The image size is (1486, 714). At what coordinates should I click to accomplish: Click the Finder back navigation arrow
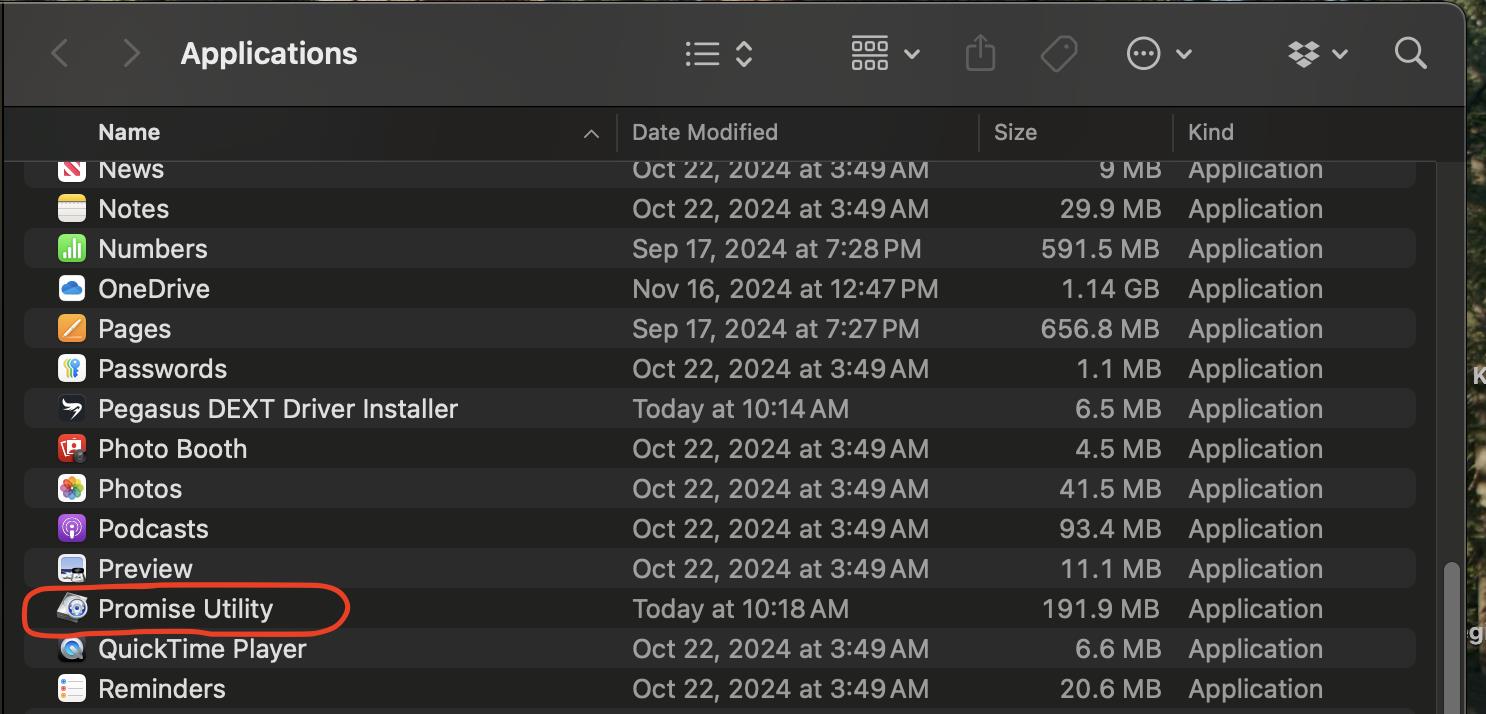click(60, 54)
